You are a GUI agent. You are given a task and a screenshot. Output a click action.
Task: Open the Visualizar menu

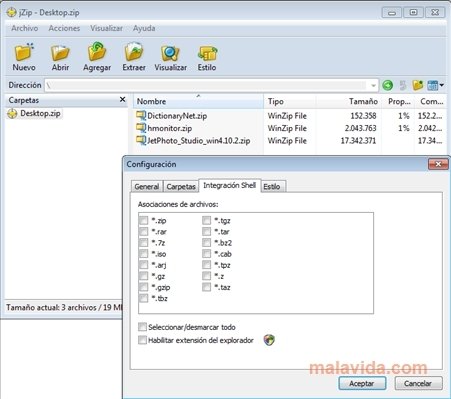click(x=106, y=28)
